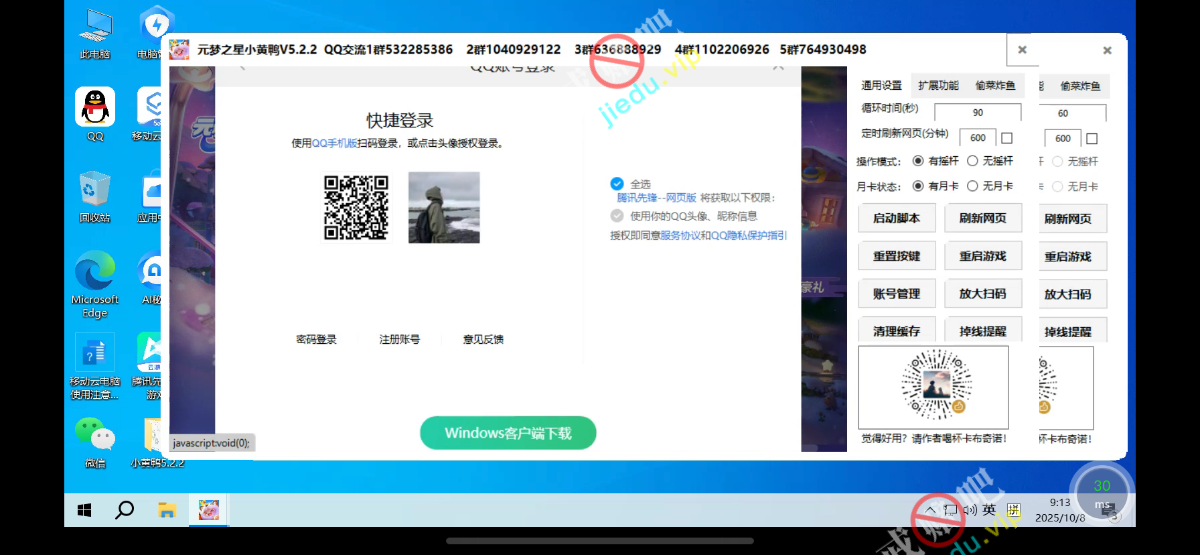Open the 服务协议 link

click(x=679, y=236)
